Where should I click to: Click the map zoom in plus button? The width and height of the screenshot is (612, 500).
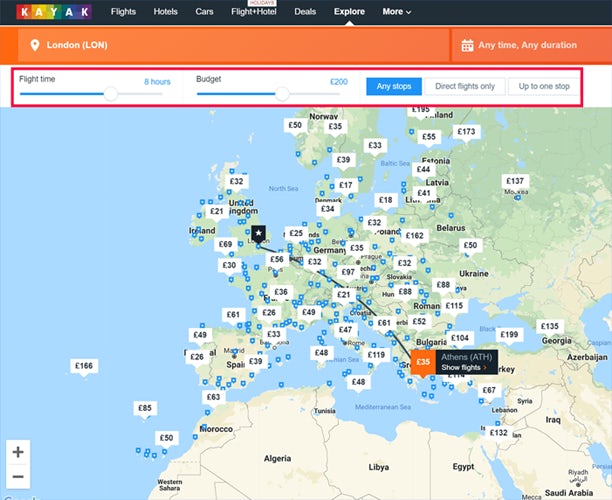pos(18,452)
